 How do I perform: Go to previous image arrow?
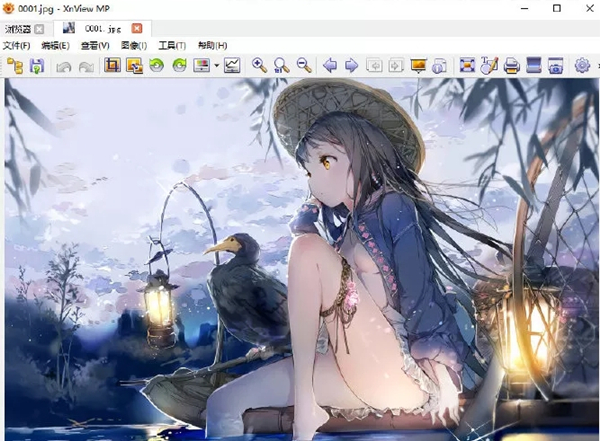tap(330, 66)
